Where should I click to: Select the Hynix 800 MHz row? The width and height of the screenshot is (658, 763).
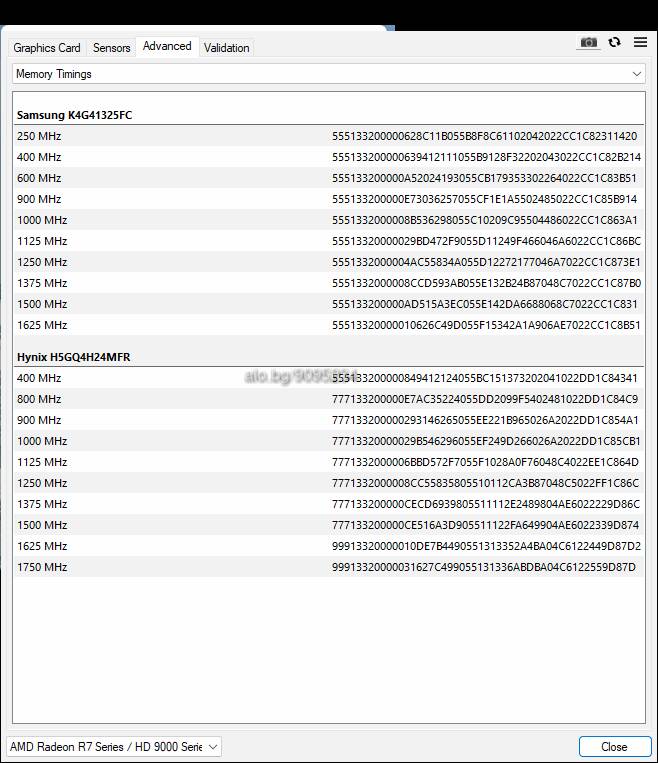point(329,399)
